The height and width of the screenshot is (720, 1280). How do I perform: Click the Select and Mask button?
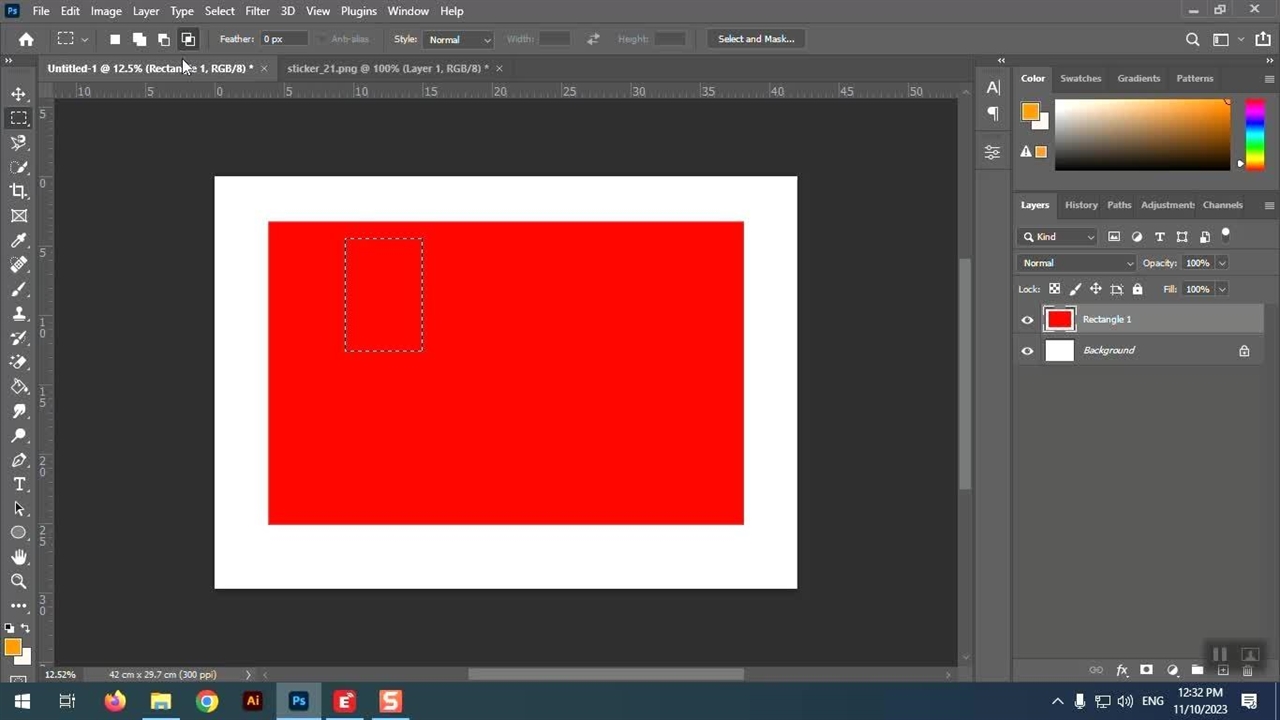pos(756,39)
